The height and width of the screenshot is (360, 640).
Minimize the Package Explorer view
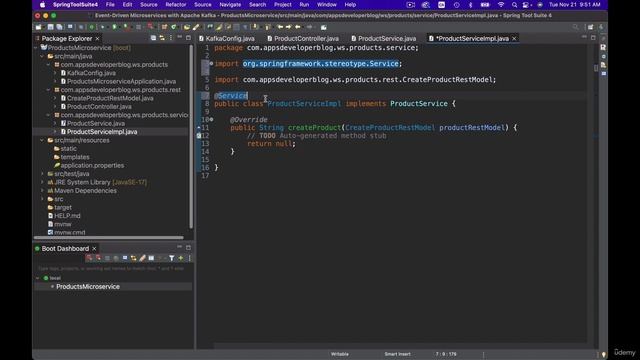coord(180,38)
